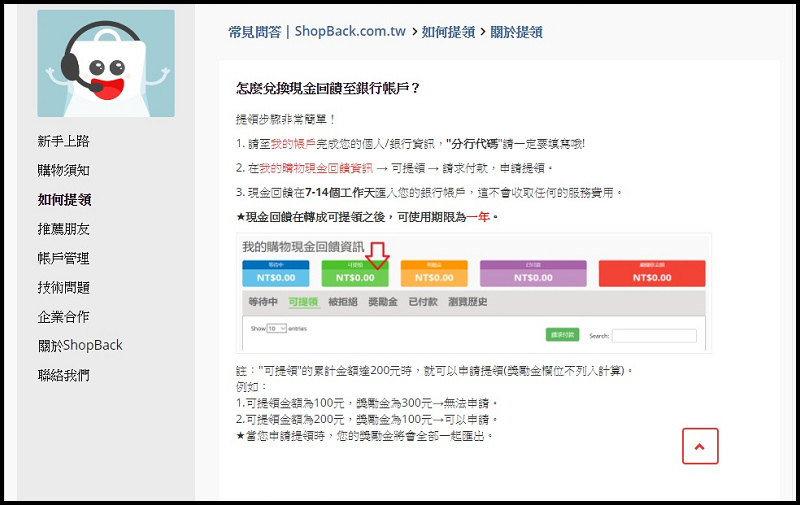This screenshot has height=505, width=800.
Task: Click the bold text 7-14個工作天
Action: coord(339,193)
